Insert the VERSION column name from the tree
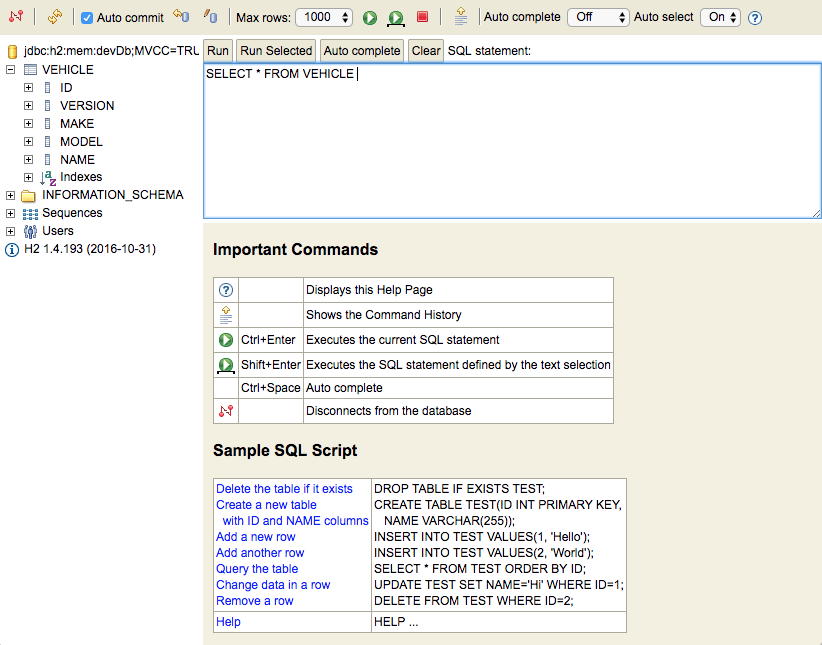 (87, 106)
